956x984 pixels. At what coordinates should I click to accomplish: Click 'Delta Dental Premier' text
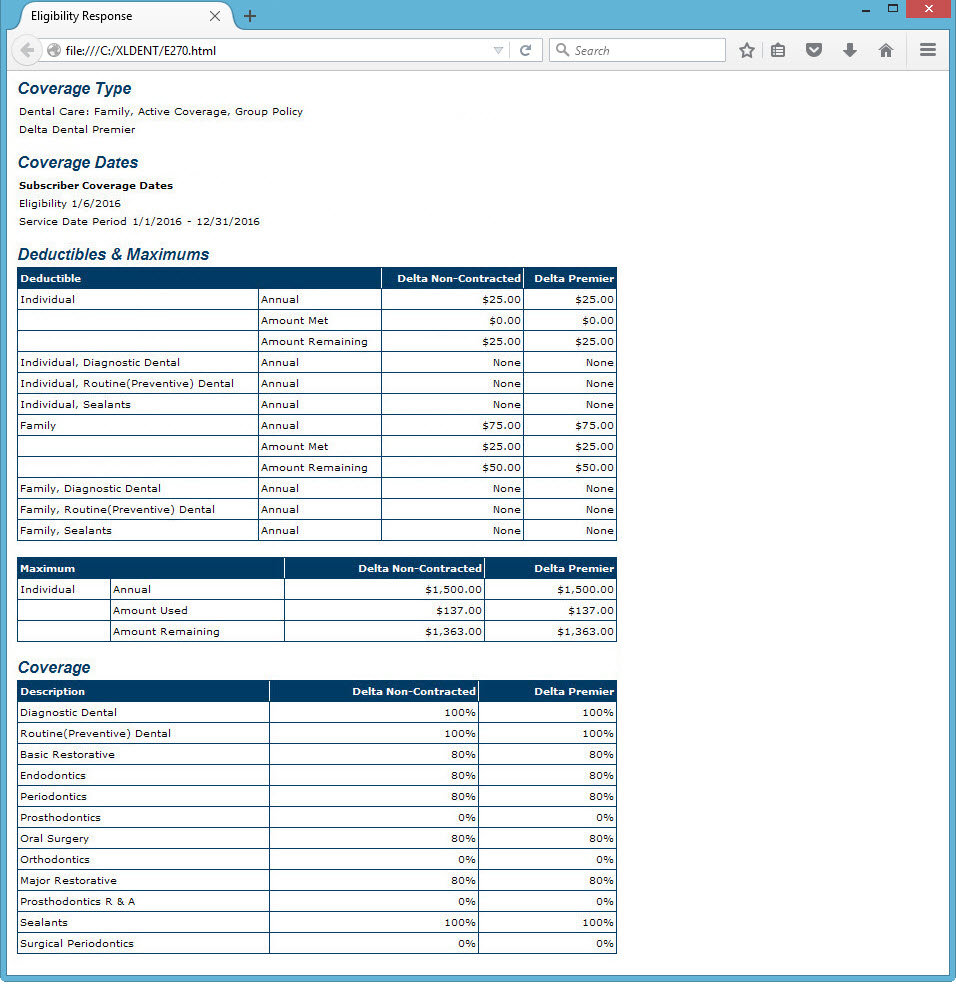click(x=77, y=129)
